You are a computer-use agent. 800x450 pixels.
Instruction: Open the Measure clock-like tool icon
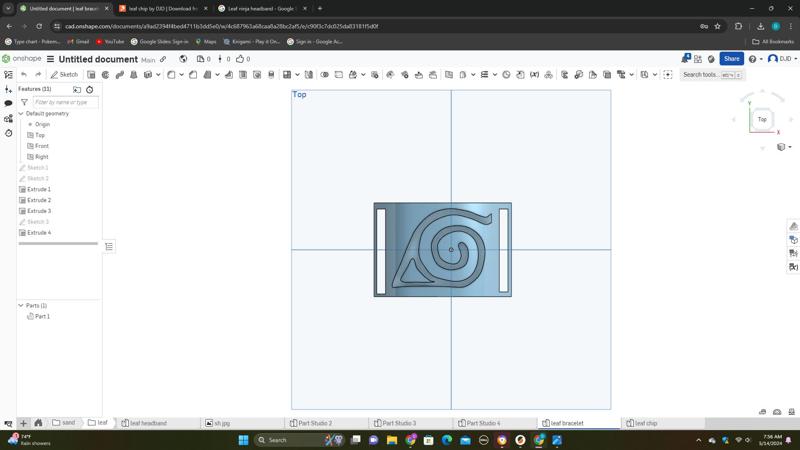(x=506, y=74)
